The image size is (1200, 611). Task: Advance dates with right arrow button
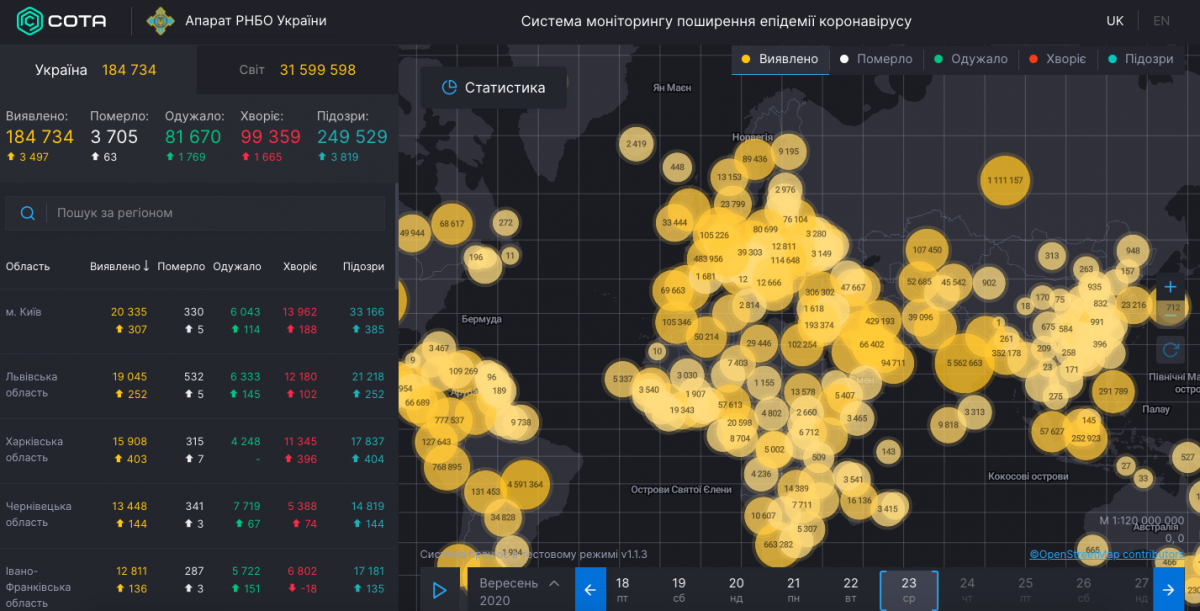click(1169, 590)
